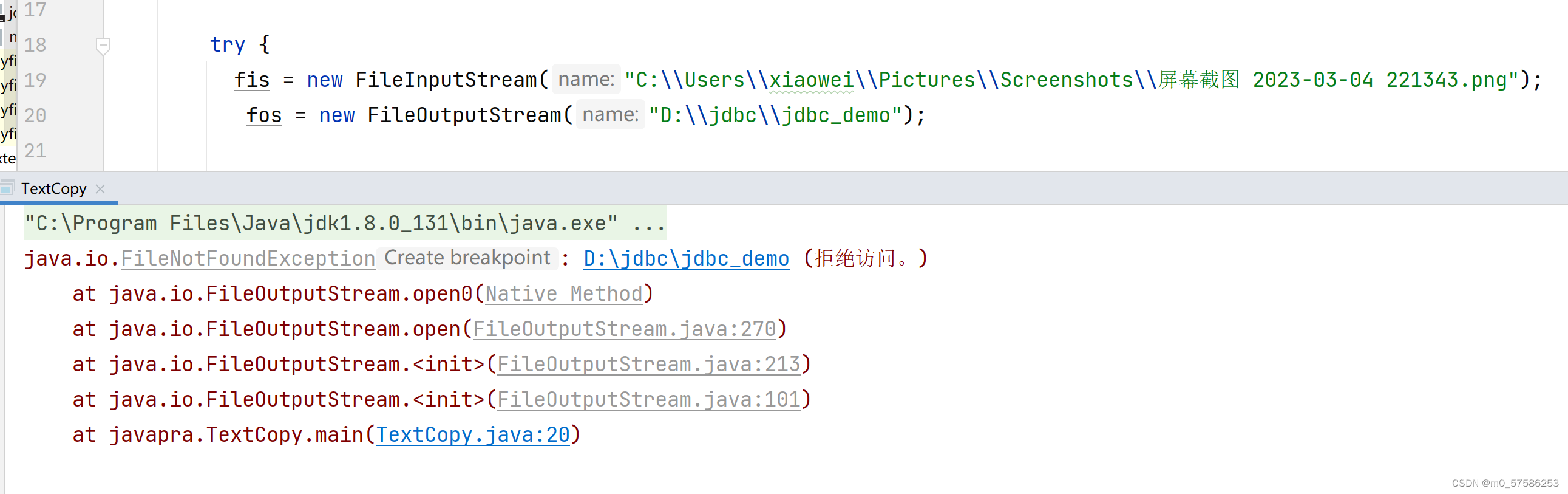Click the Screenshots png path string literal
1568x494 pixels.
[1072, 80]
